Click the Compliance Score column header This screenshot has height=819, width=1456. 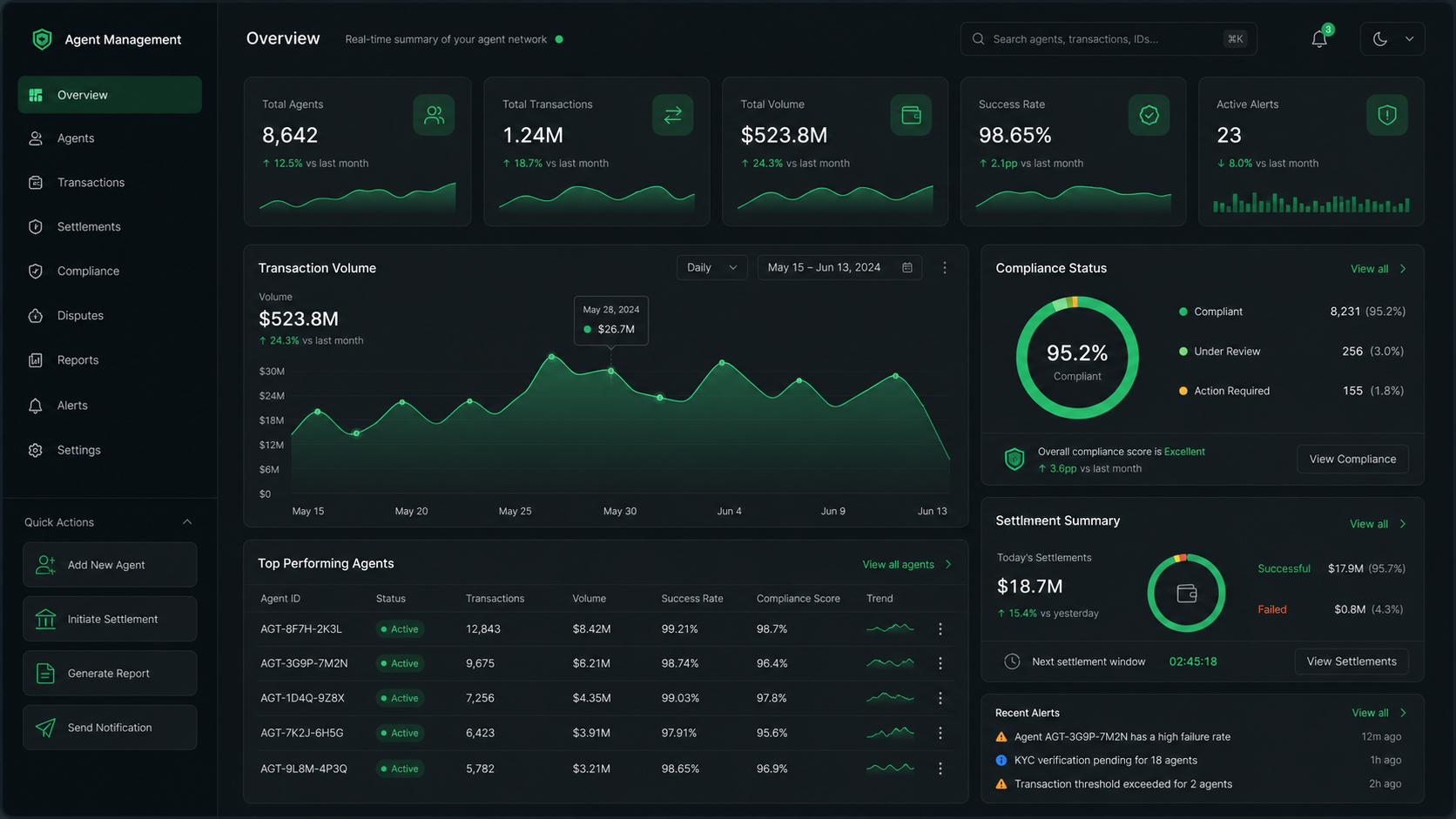coord(799,599)
